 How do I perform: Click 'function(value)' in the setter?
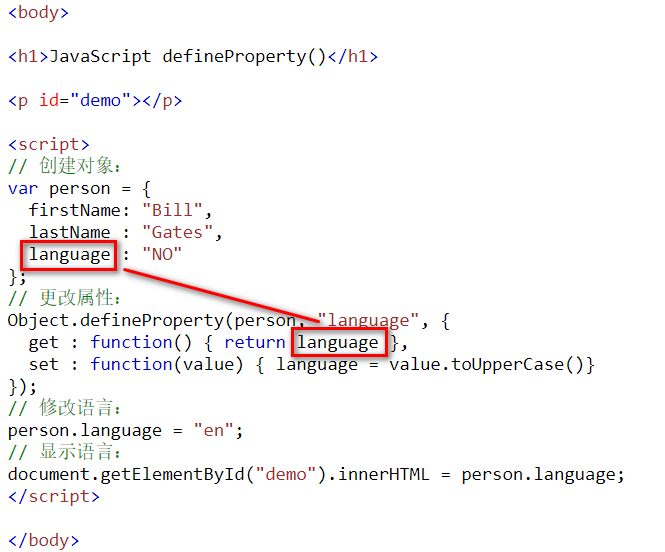pos(167,365)
